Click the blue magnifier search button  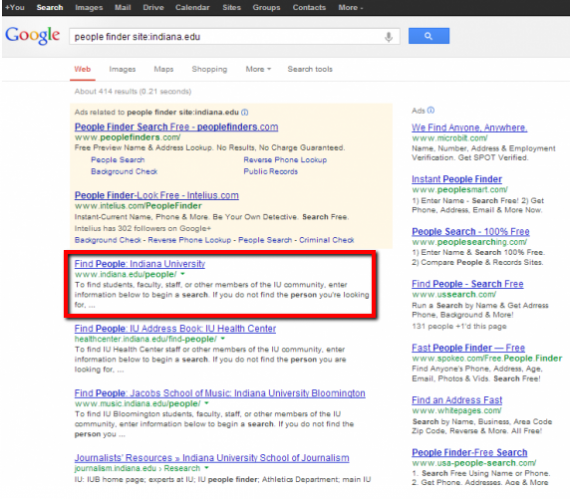click(x=429, y=36)
